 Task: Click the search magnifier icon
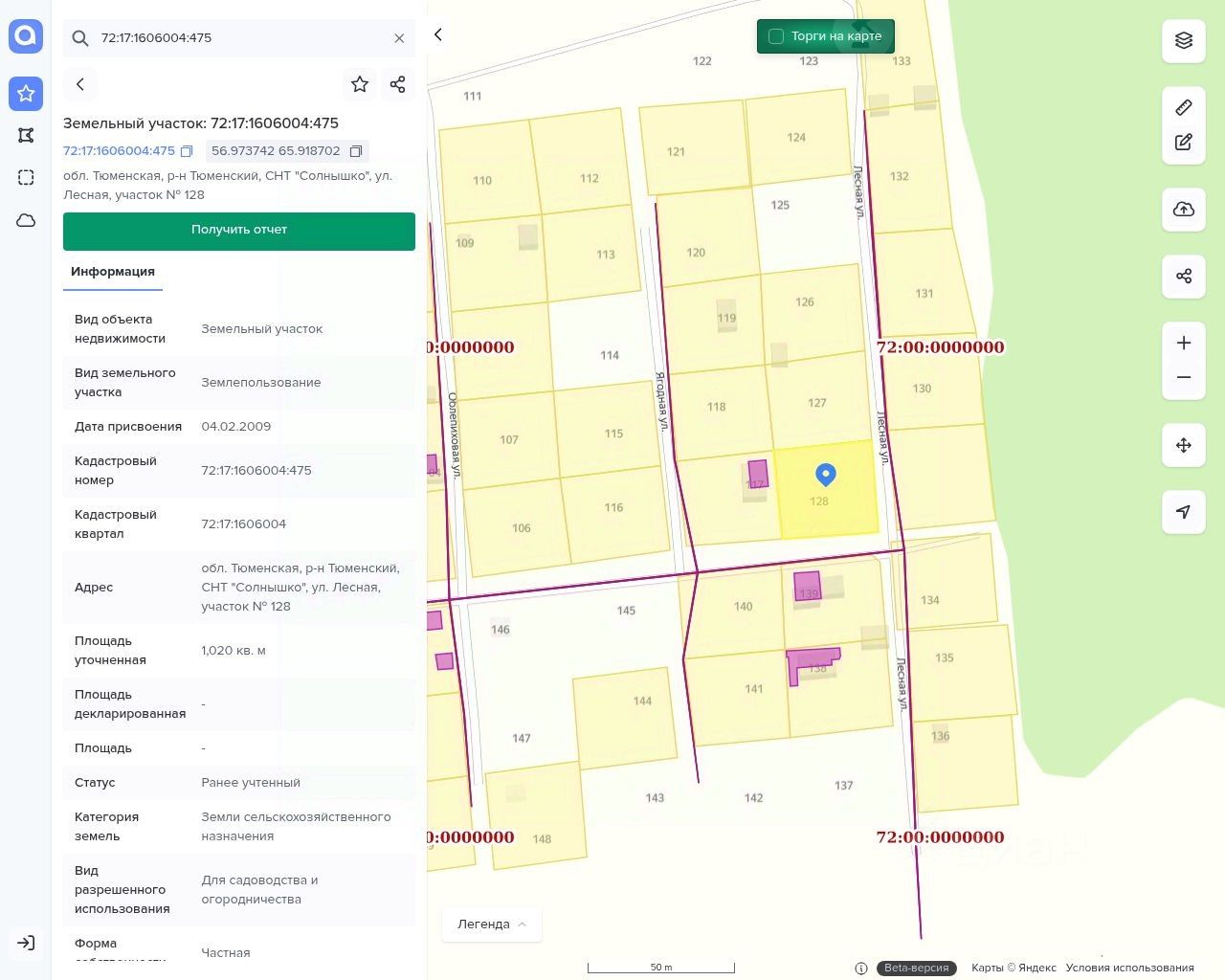point(80,38)
